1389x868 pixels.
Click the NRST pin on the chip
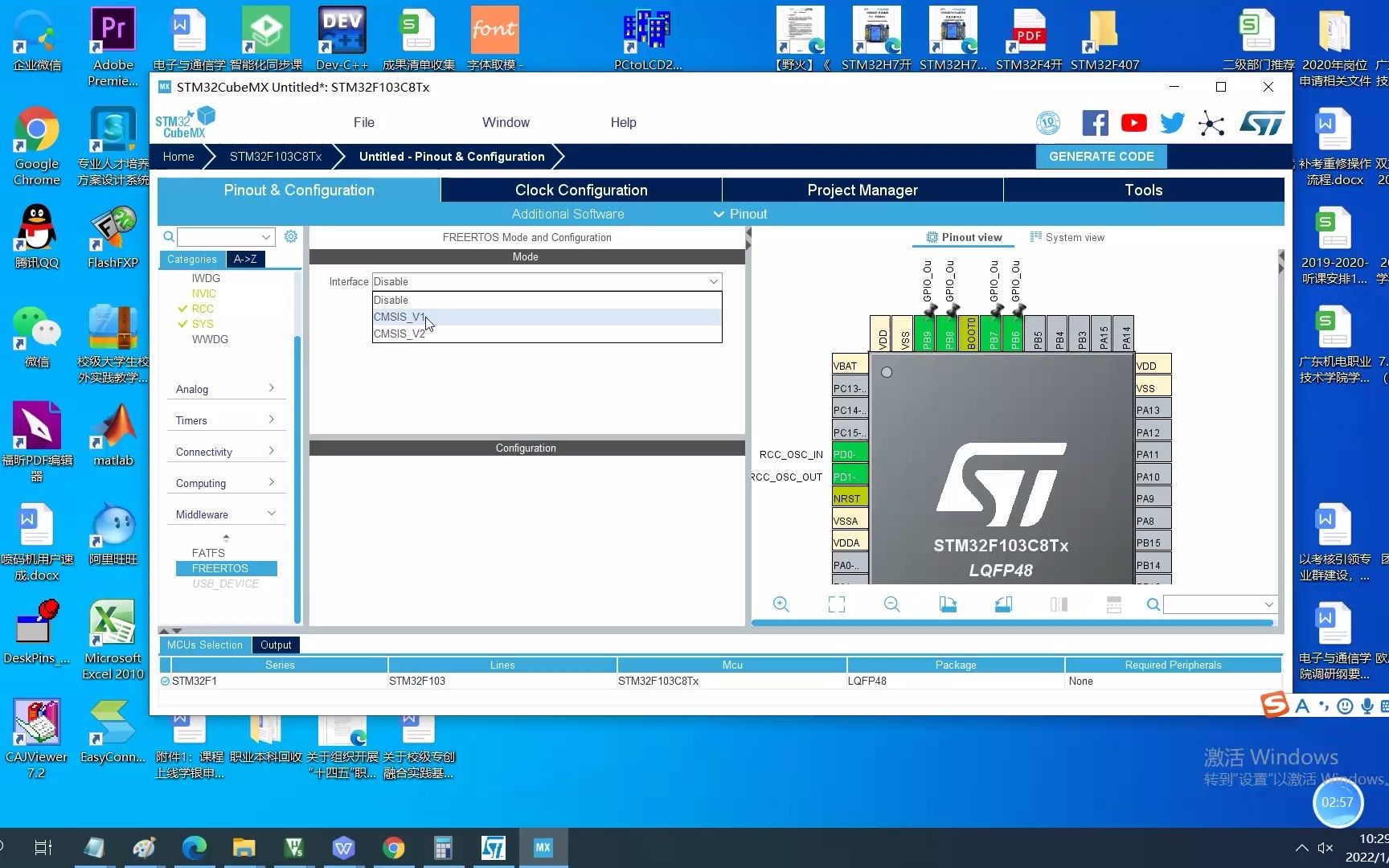pyautogui.click(x=850, y=498)
